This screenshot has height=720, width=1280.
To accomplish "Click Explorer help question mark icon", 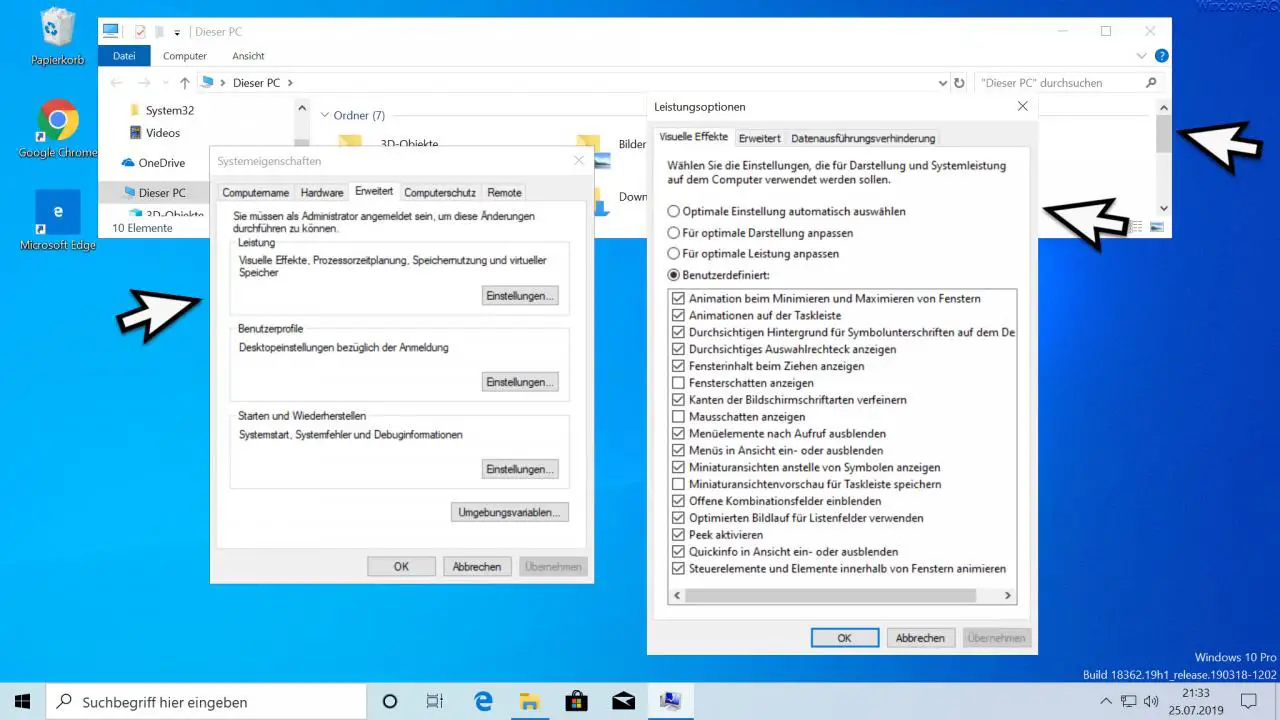I will 1161,56.
